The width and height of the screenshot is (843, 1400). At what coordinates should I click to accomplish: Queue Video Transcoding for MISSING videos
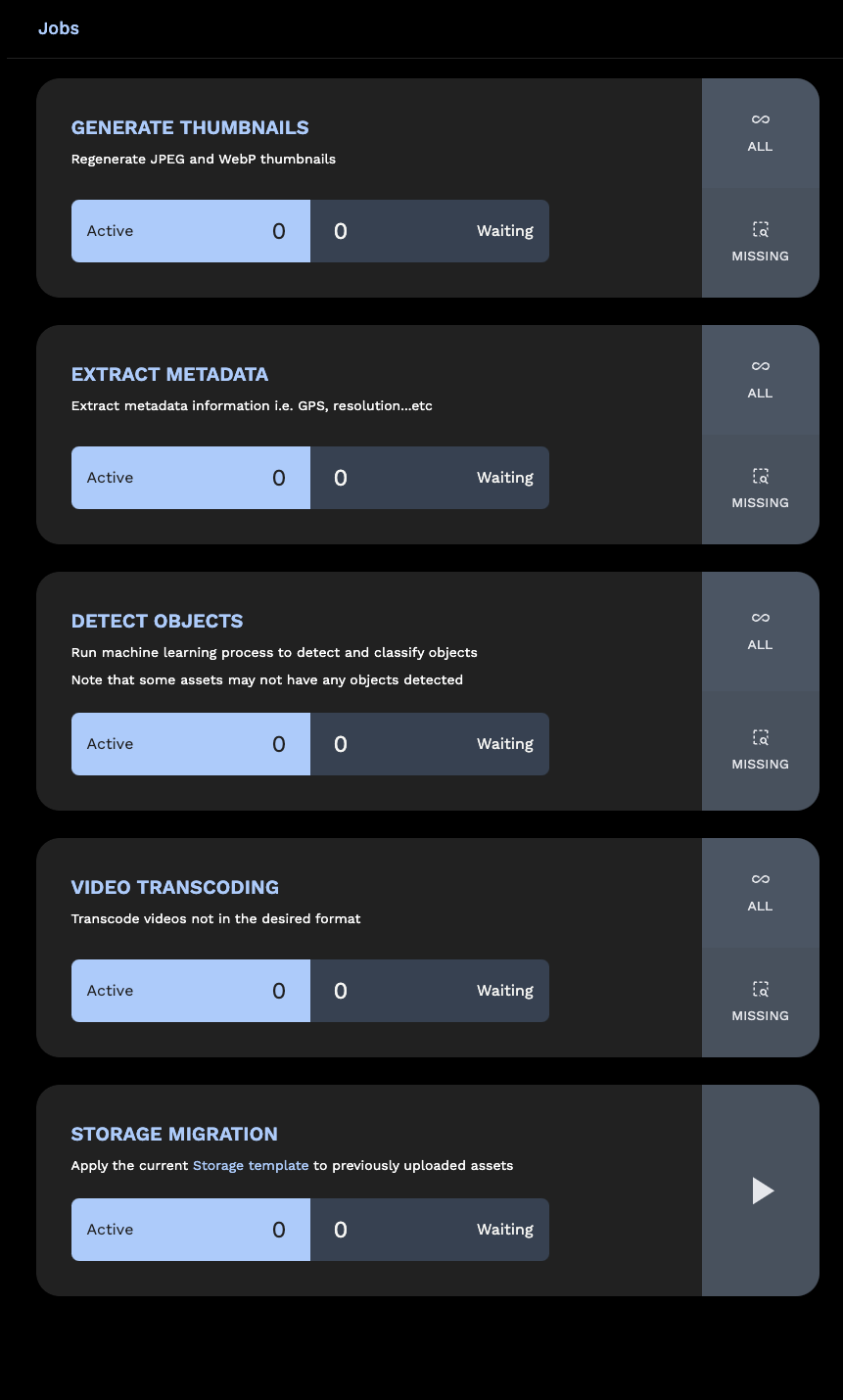760,1003
